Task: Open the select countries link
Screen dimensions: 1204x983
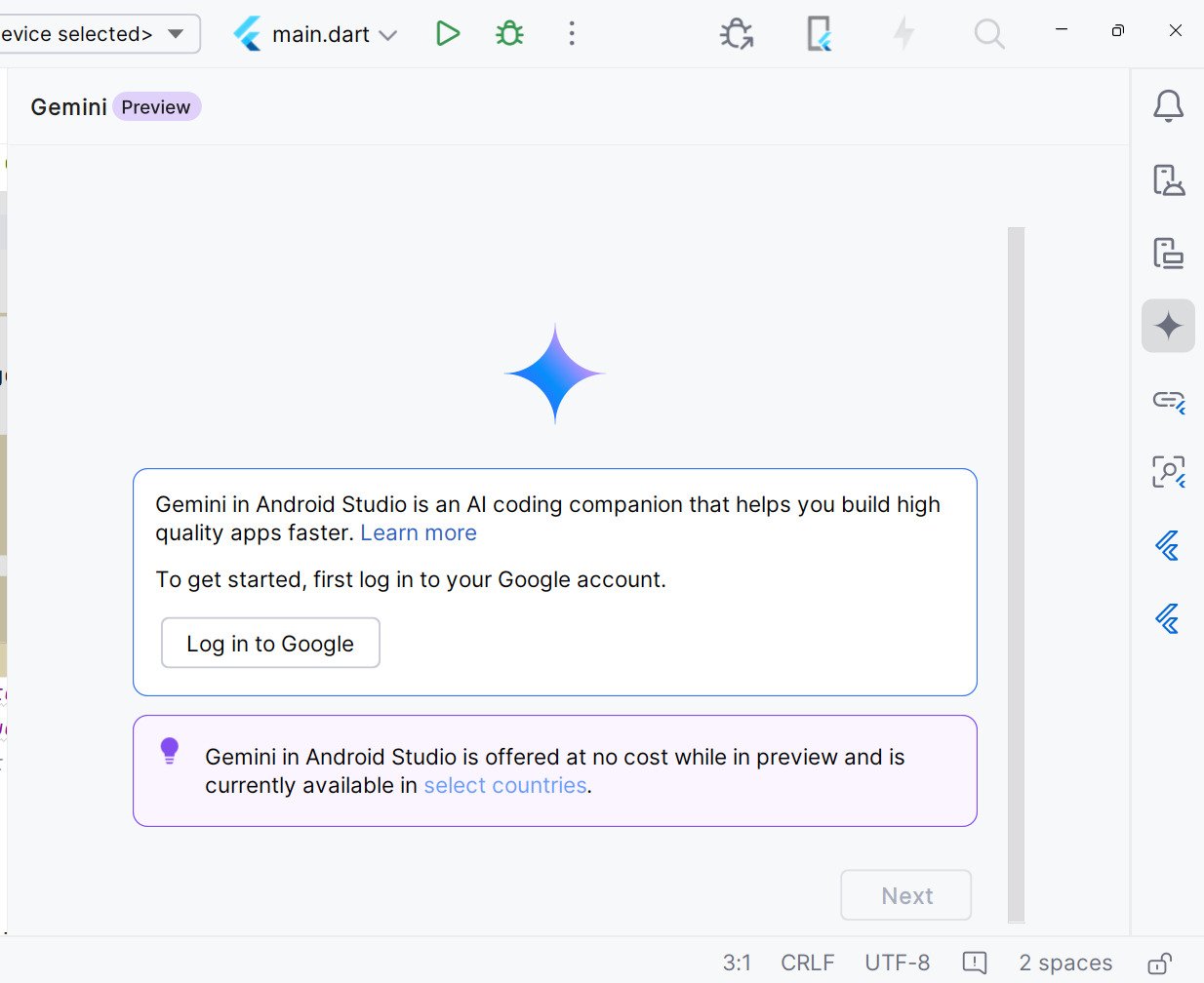Action: [x=505, y=785]
